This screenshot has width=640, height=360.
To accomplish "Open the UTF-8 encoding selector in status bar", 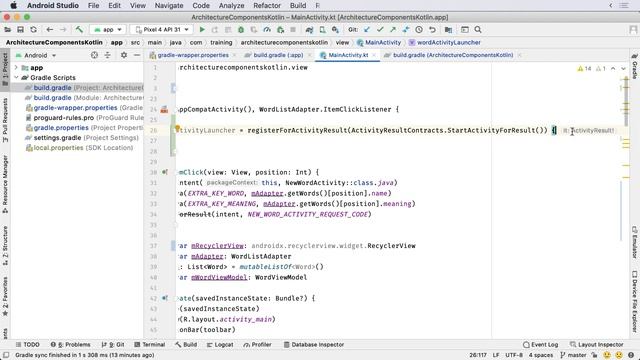I will (513, 355).
